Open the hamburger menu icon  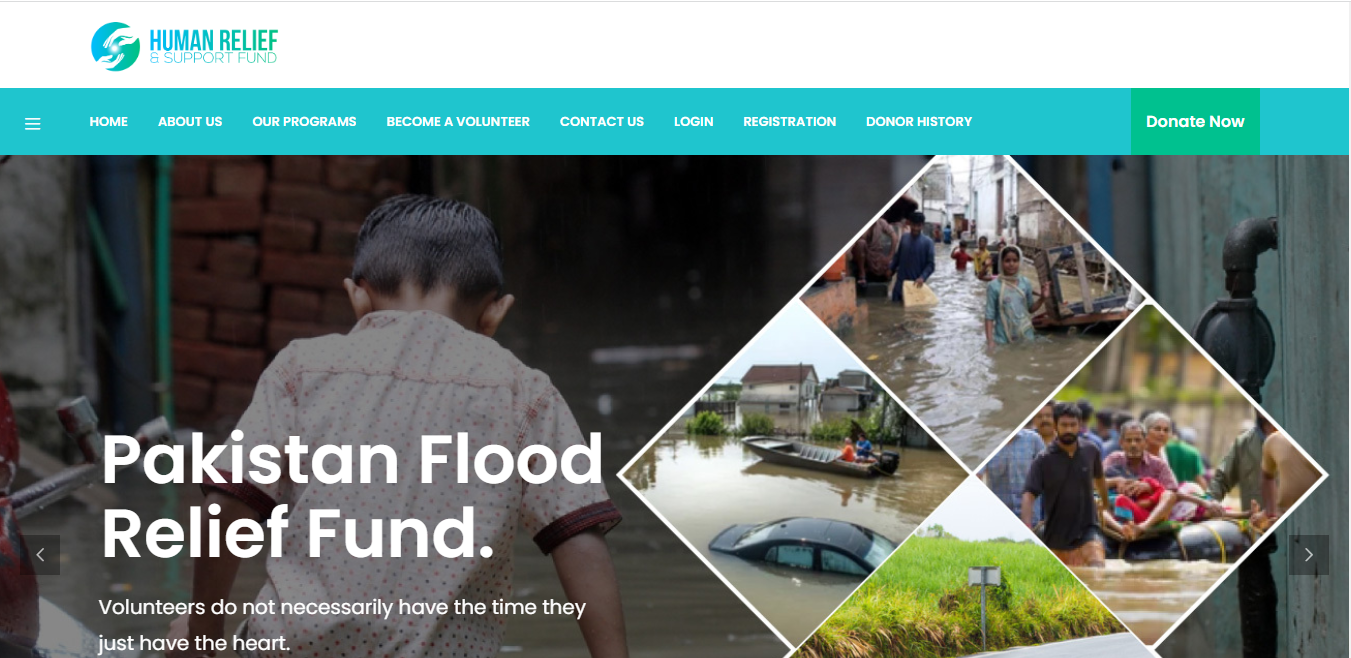tap(33, 124)
